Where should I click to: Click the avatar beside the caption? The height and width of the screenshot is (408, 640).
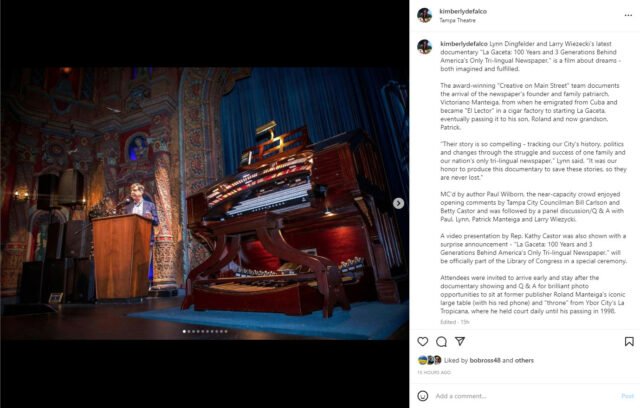(x=424, y=47)
